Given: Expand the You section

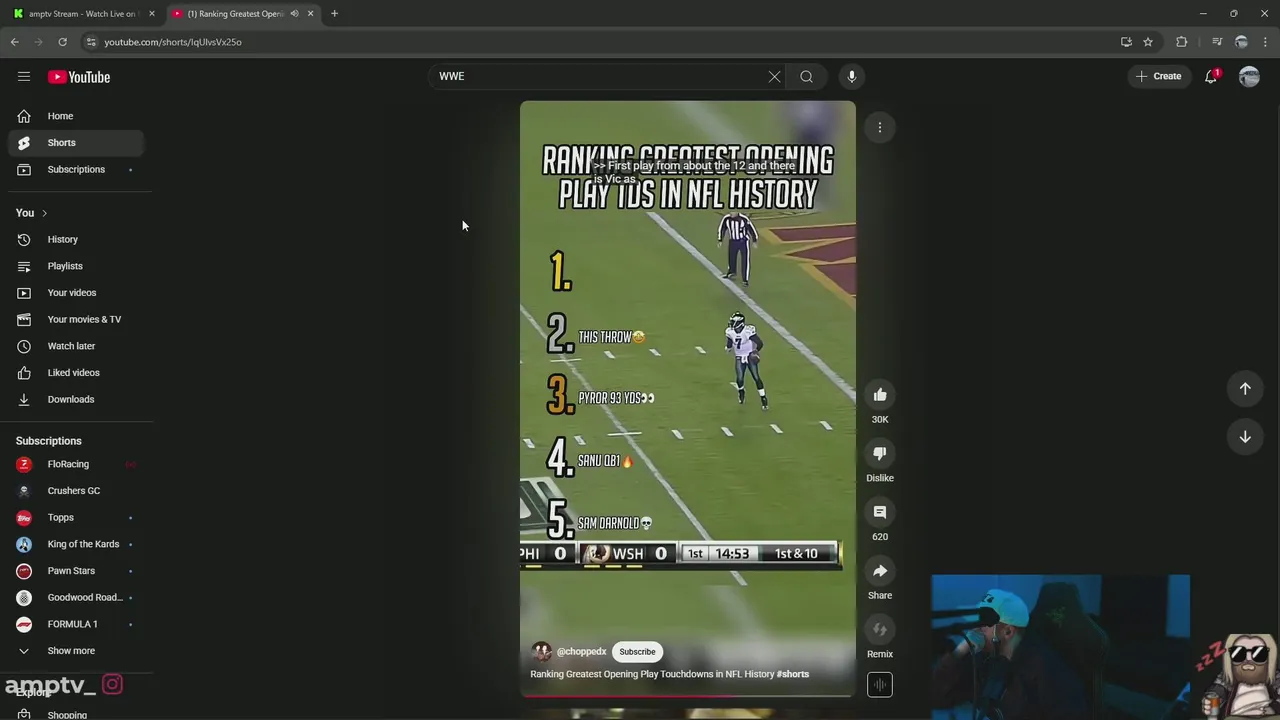Looking at the screenshot, I should tap(32, 213).
